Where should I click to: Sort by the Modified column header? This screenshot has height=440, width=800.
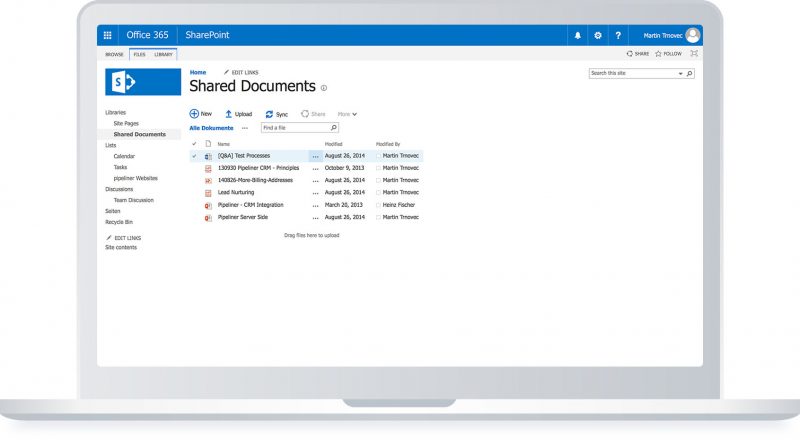coord(334,144)
